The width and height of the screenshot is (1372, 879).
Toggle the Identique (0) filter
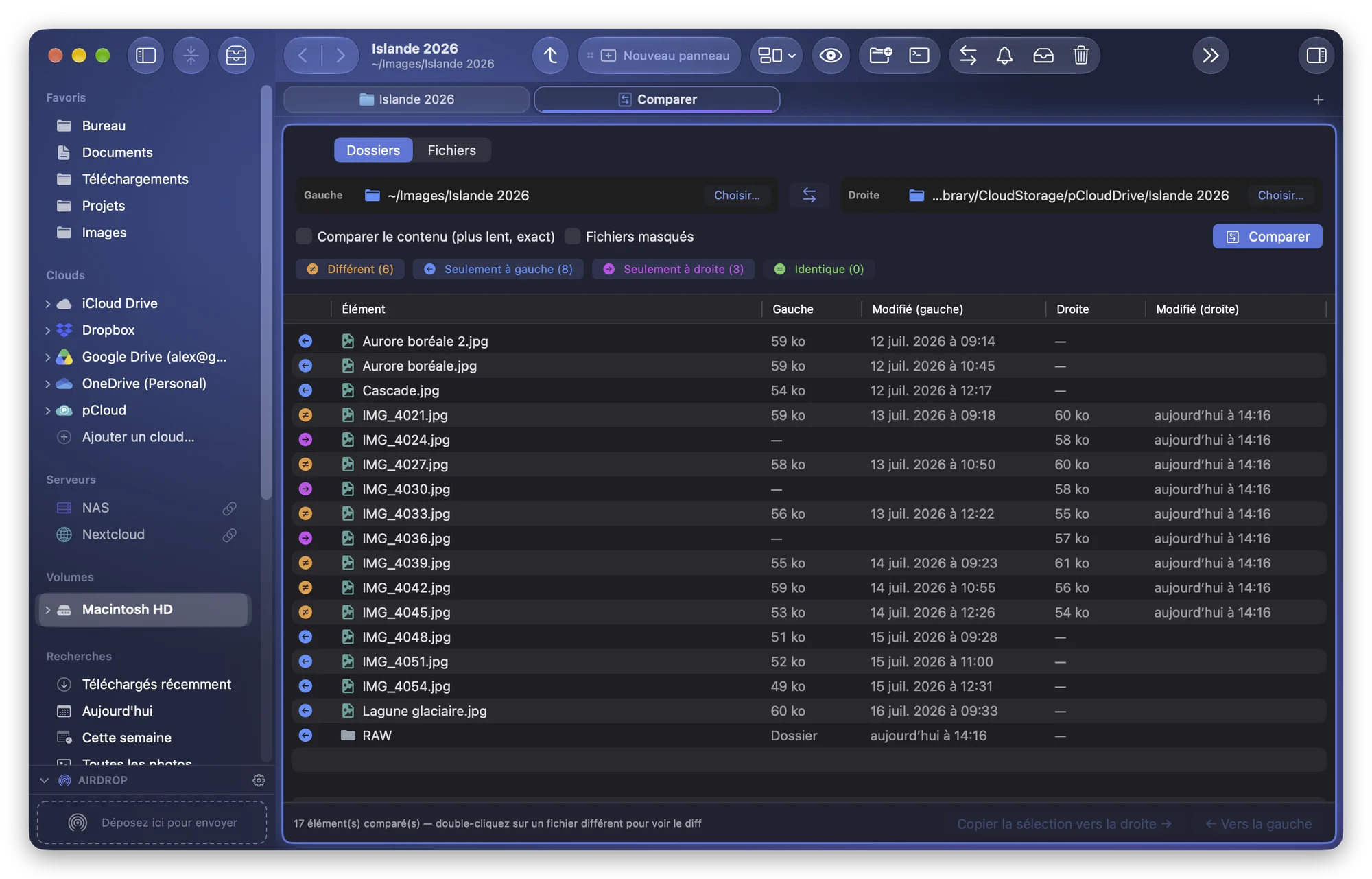click(x=818, y=269)
